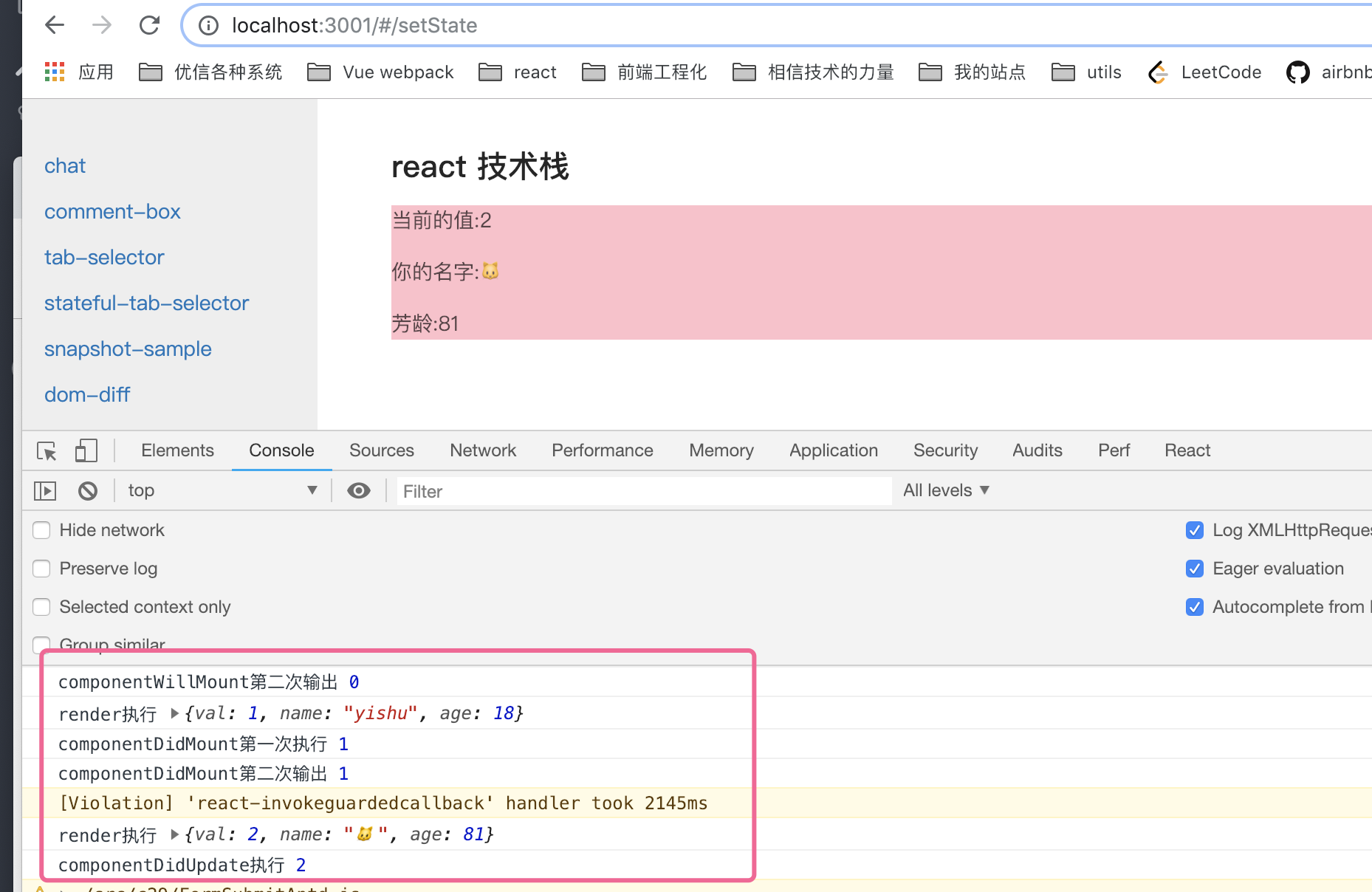Switch to the Elements tab
Viewport: 1372px width, 892px height.
click(177, 450)
